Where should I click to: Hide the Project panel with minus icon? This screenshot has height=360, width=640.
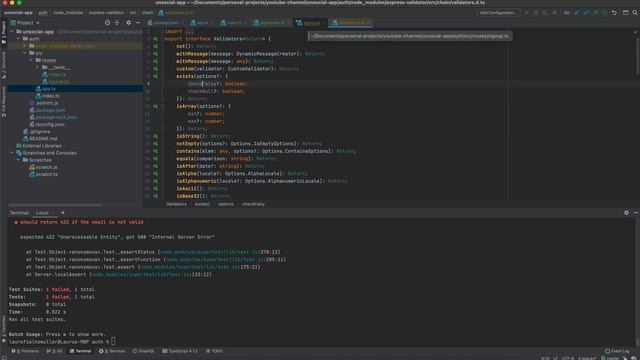(138, 23)
